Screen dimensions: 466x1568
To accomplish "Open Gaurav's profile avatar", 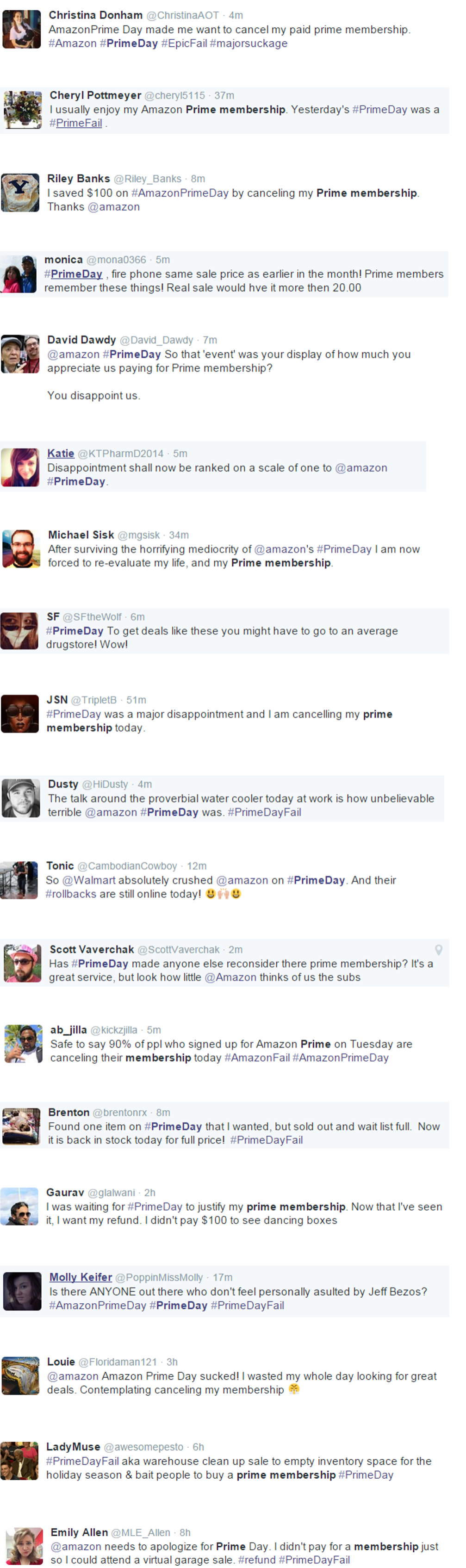I will click(x=19, y=1206).
